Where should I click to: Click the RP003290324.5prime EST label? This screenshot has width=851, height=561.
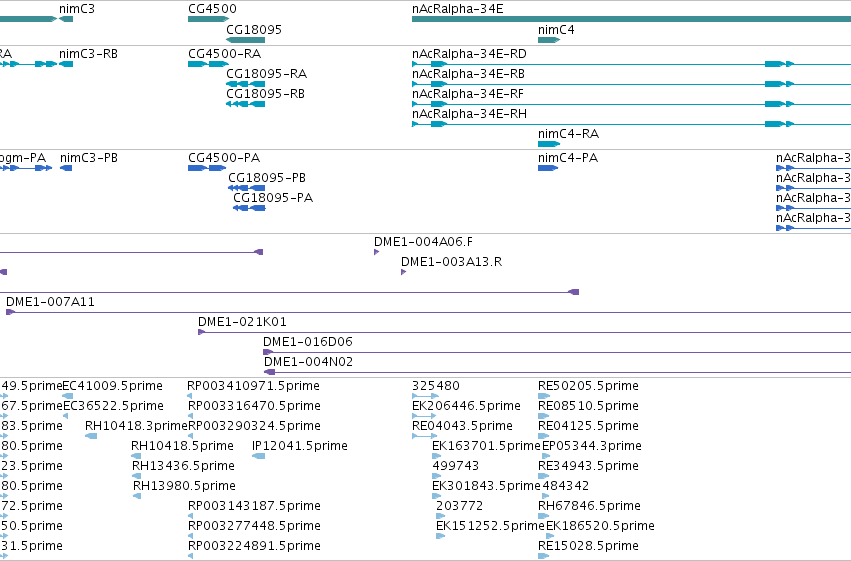point(254,426)
